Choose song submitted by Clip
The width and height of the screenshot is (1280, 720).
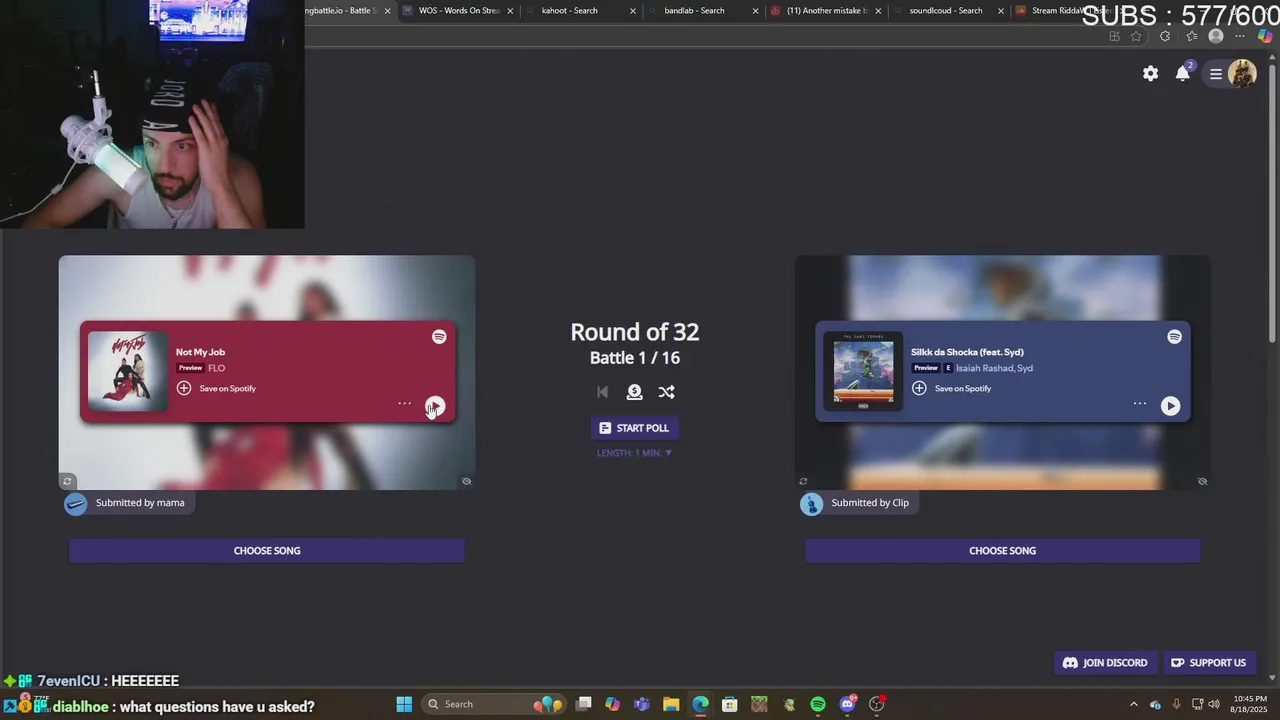click(x=1002, y=551)
